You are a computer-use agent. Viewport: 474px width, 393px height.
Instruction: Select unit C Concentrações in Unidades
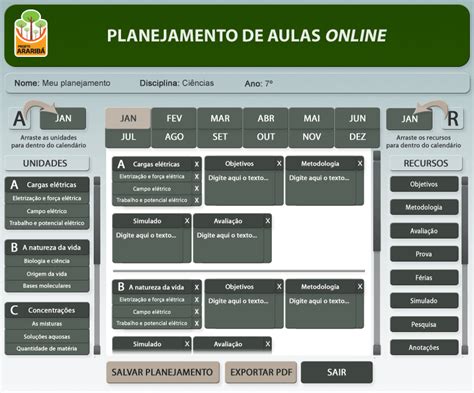pyautogui.click(x=47, y=310)
